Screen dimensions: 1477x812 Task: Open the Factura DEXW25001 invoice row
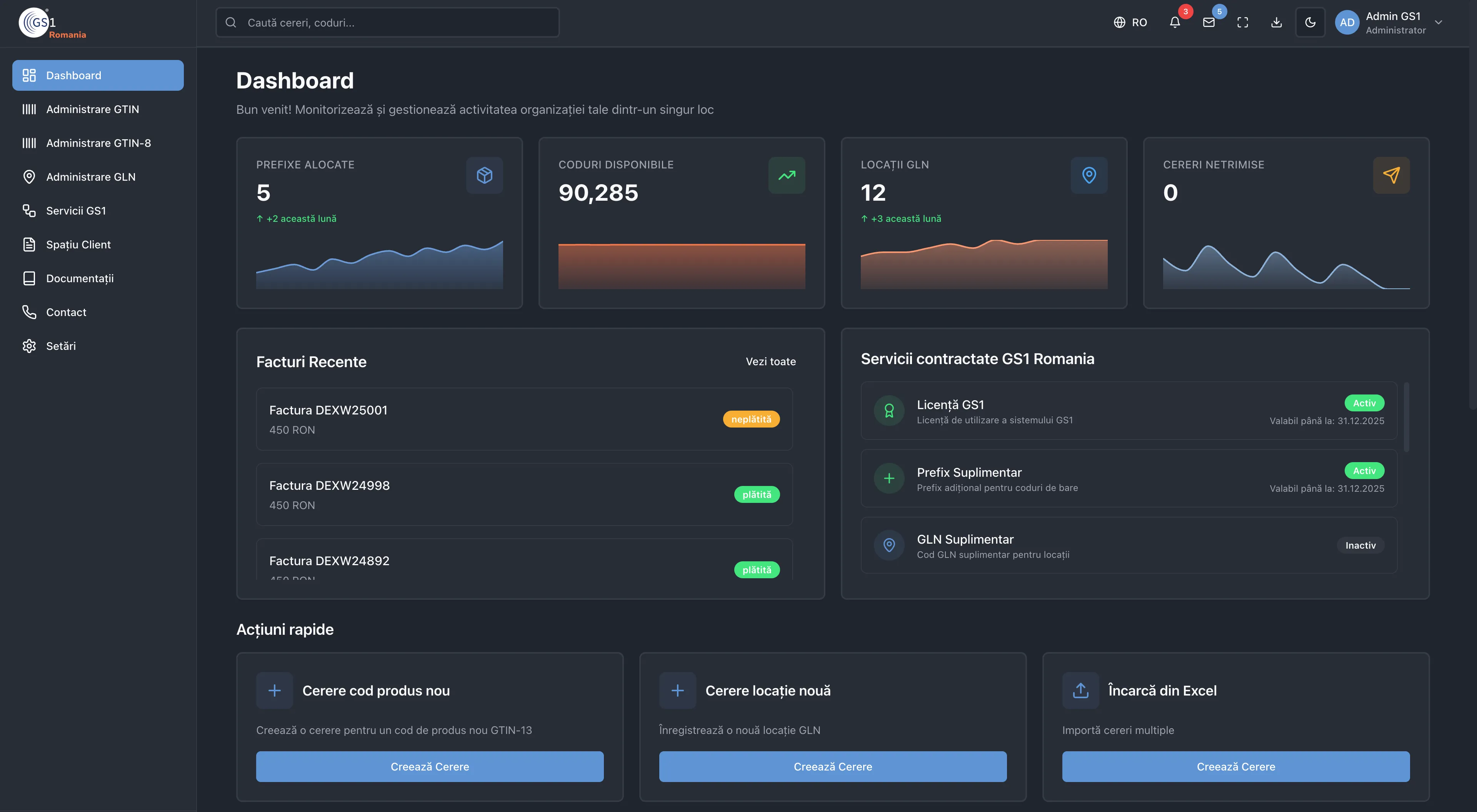(x=524, y=419)
